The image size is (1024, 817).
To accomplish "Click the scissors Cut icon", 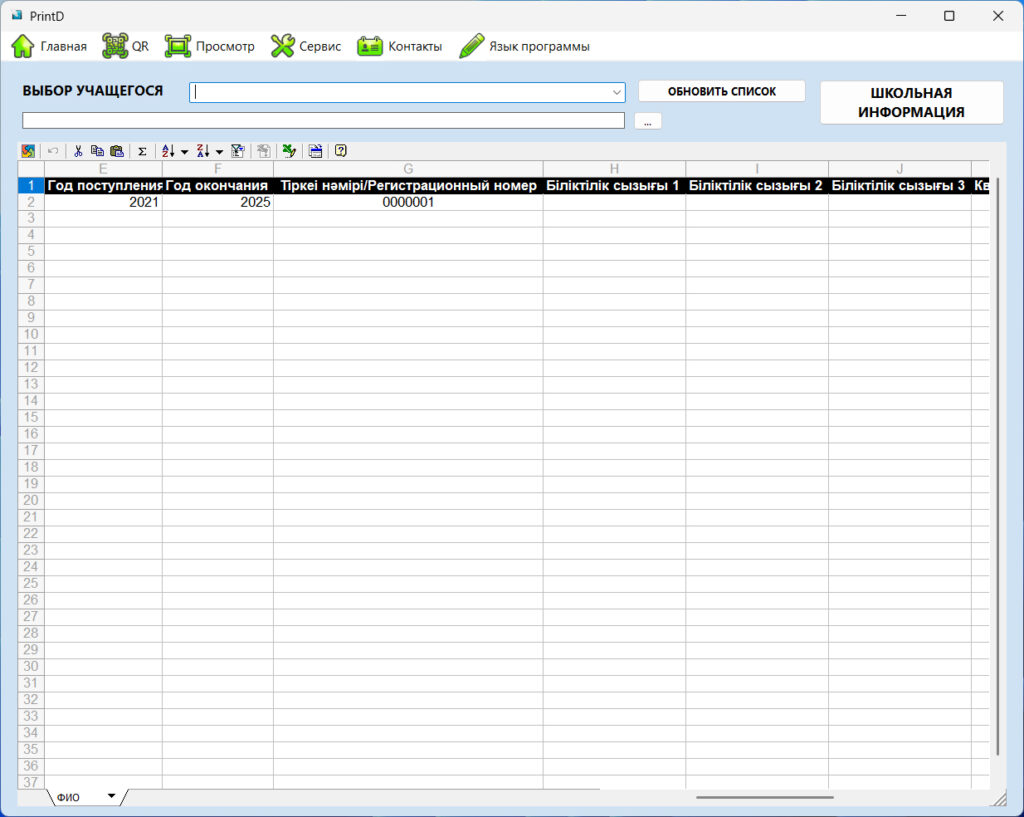I will pyautogui.click(x=78, y=152).
